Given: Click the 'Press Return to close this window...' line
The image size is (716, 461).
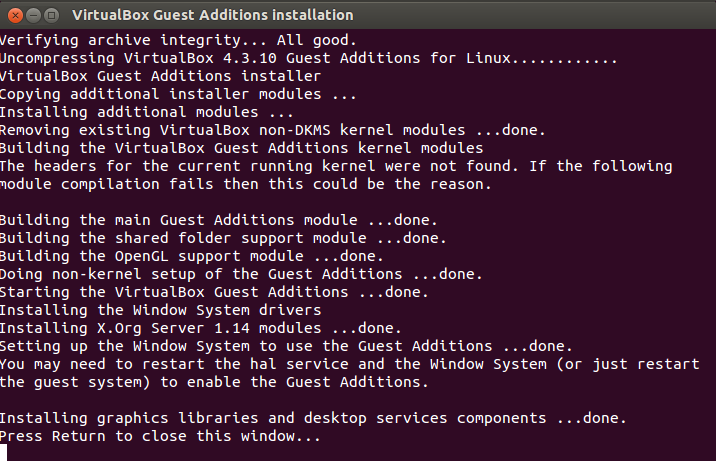Looking at the screenshot, I should 160,437.
